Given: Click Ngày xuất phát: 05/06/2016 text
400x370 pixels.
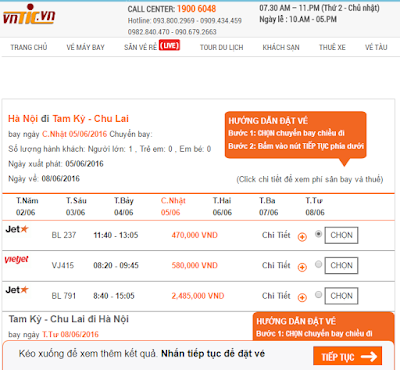Looking at the screenshot, I should tap(56, 164).
